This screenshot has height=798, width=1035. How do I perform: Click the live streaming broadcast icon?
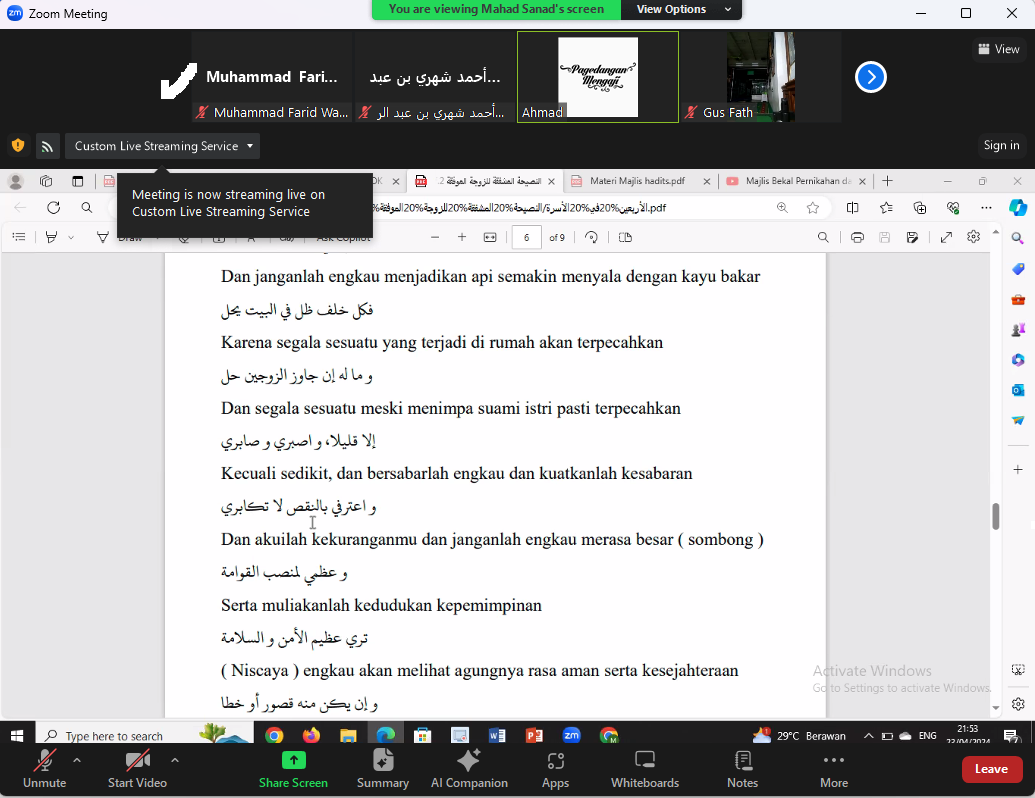[x=48, y=147]
